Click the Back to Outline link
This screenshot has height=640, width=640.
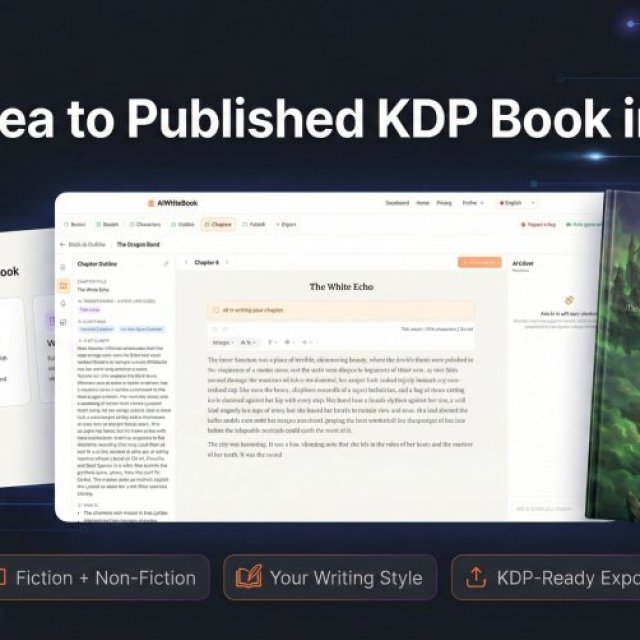(x=87, y=244)
